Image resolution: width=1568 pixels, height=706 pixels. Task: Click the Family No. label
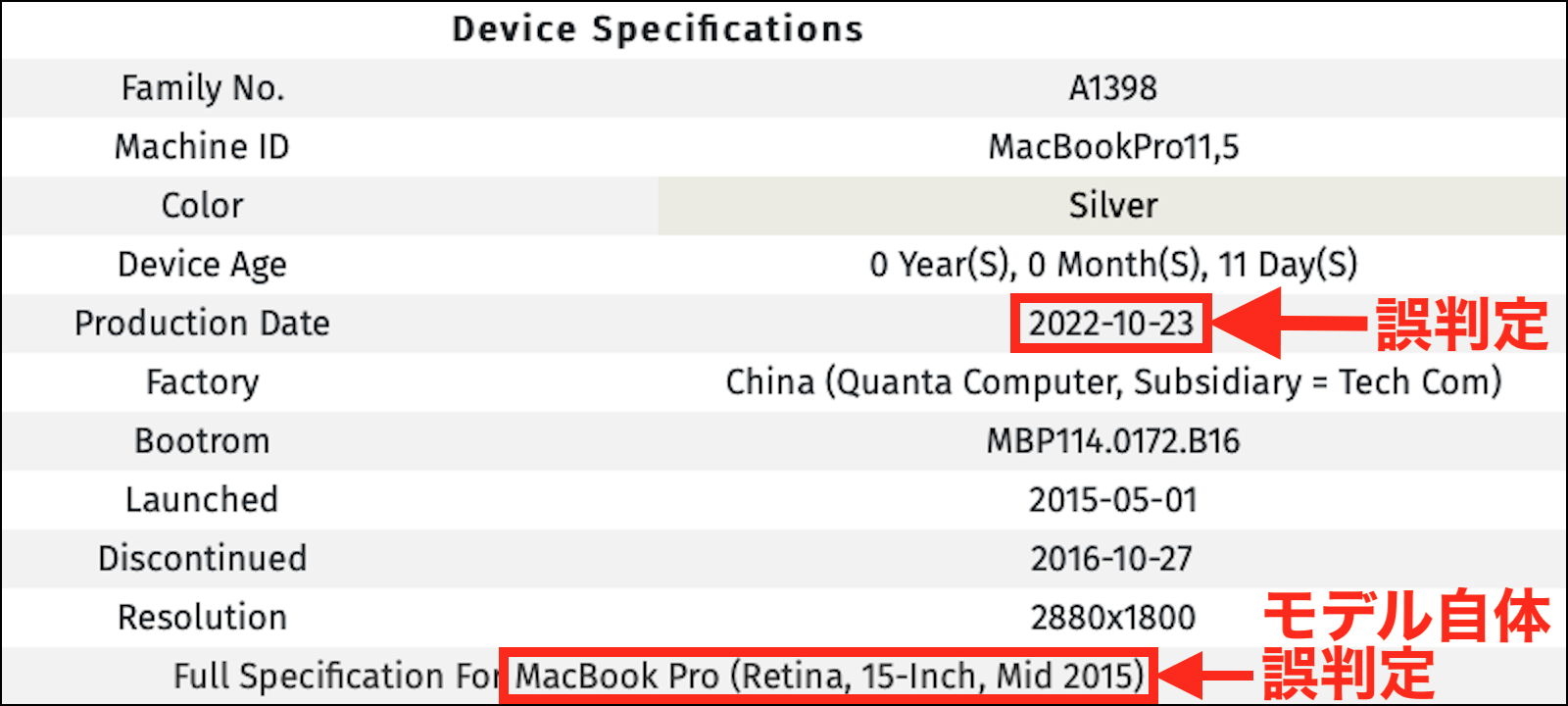point(203,88)
